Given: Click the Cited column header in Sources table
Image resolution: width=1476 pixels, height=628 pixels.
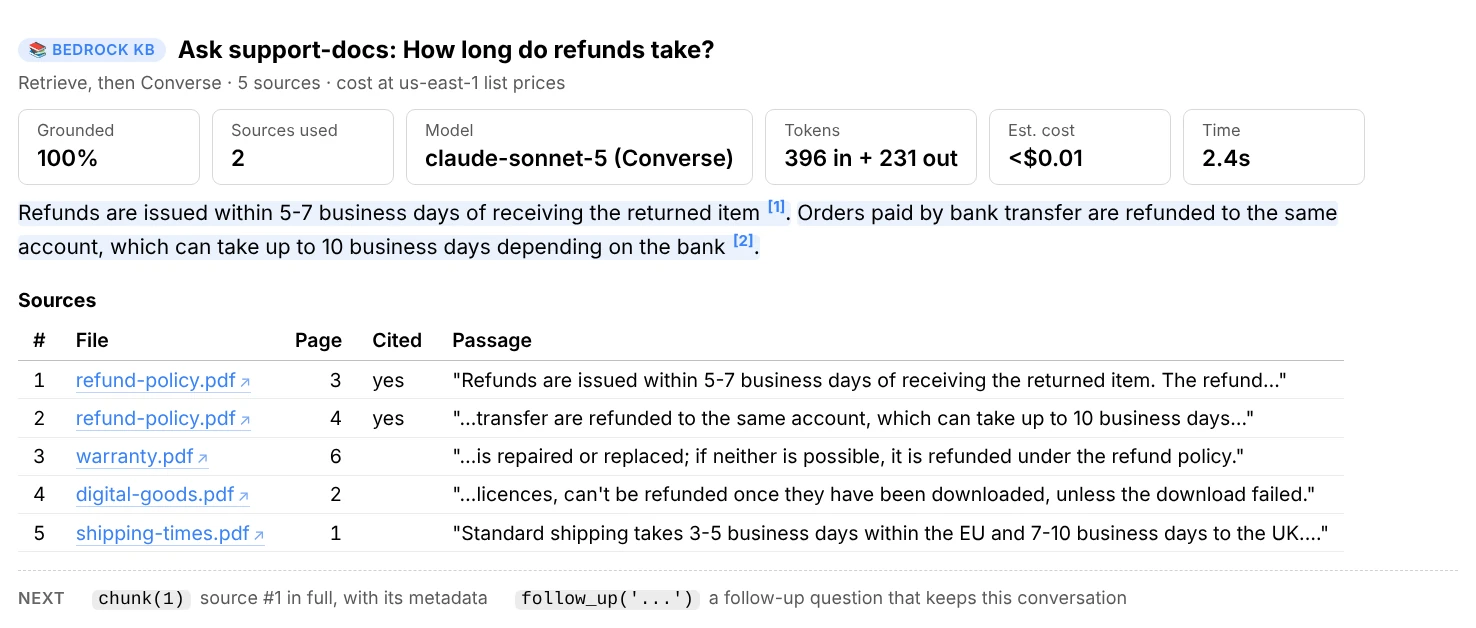Looking at the screenshot, I should pos(397,341).
